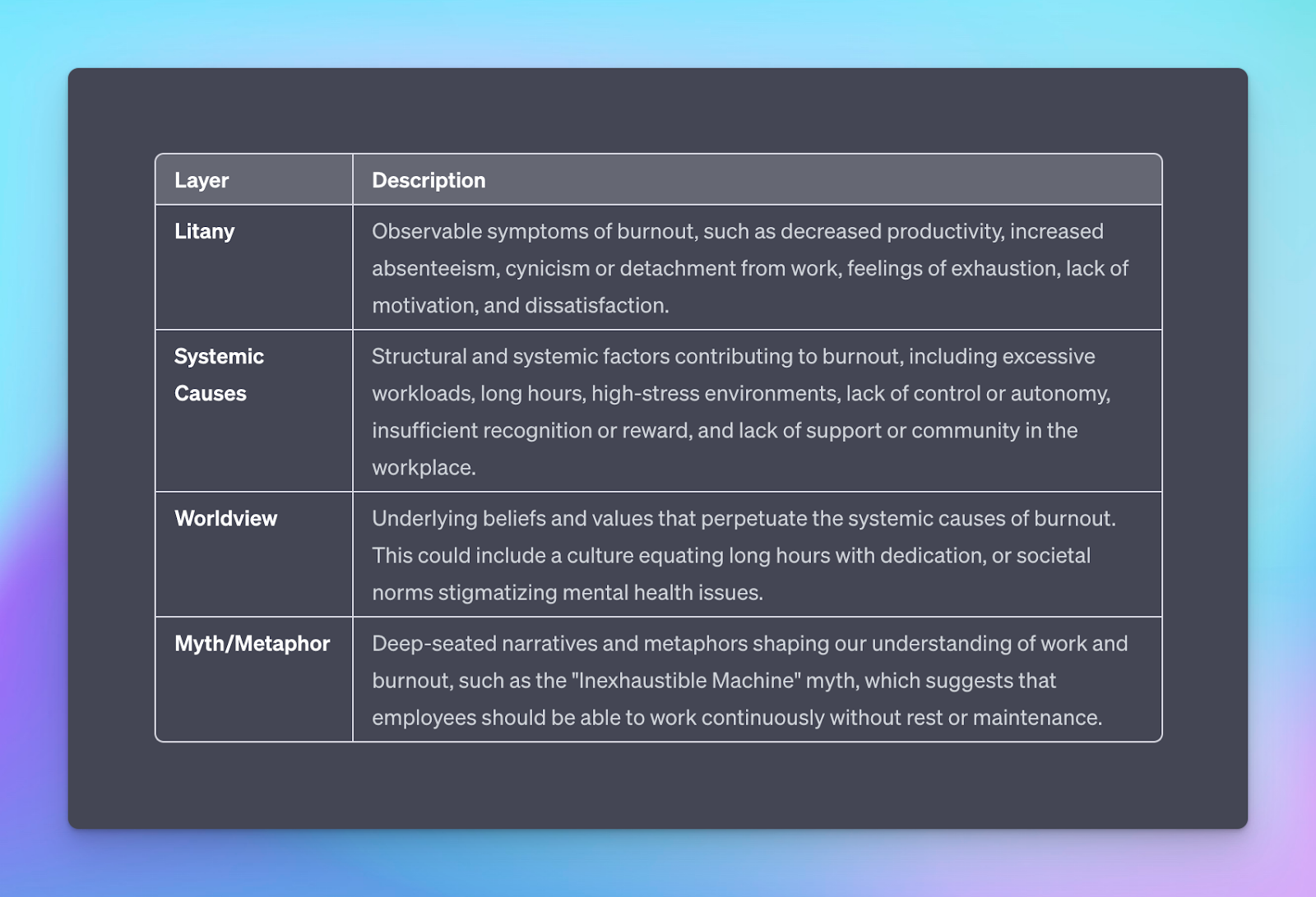Click the Worldview description about underlying beliefs
This screenshot has width=1316, height=897.
click(744, 555)
